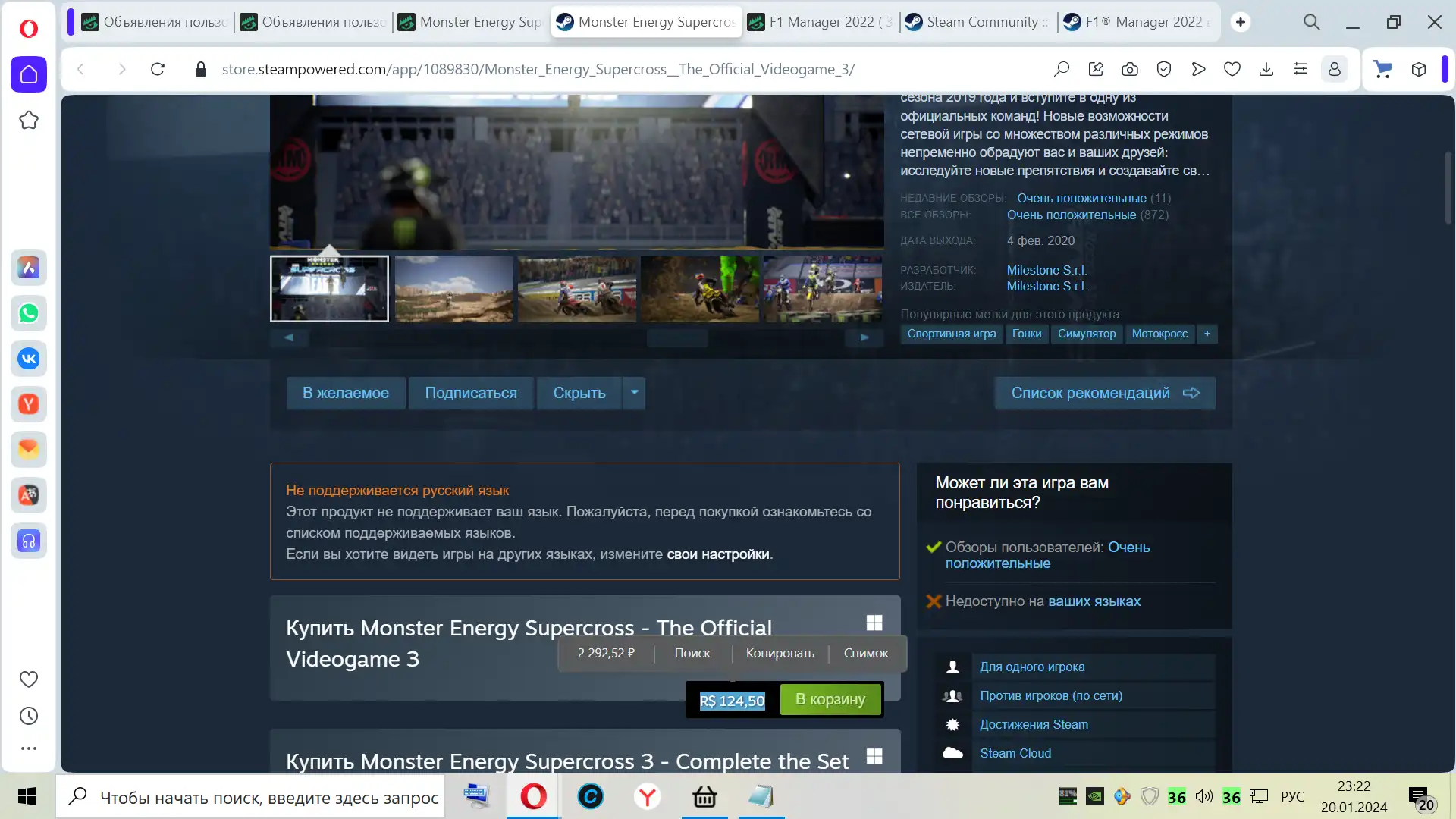The height and width of the screenshot is (819, 1456).
Task: Click the screenshot strip scrollbar handle
Action: tap(677, 337)
